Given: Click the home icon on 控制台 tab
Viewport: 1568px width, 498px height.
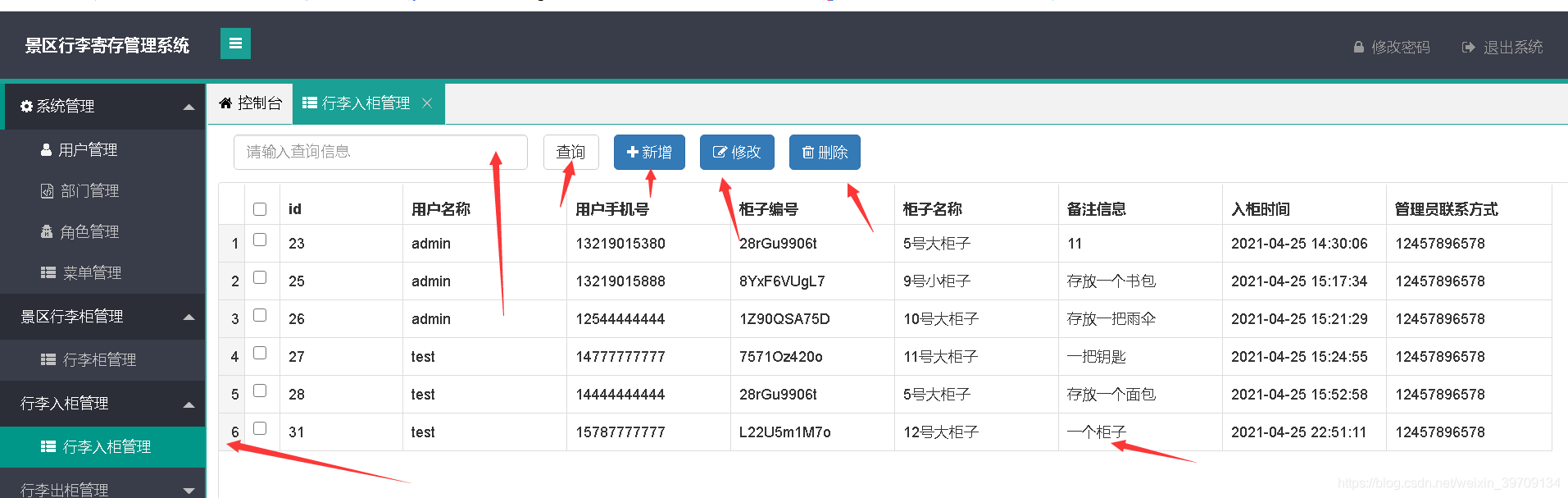Looking at the screenshot, I should click(x=225, y=103).
